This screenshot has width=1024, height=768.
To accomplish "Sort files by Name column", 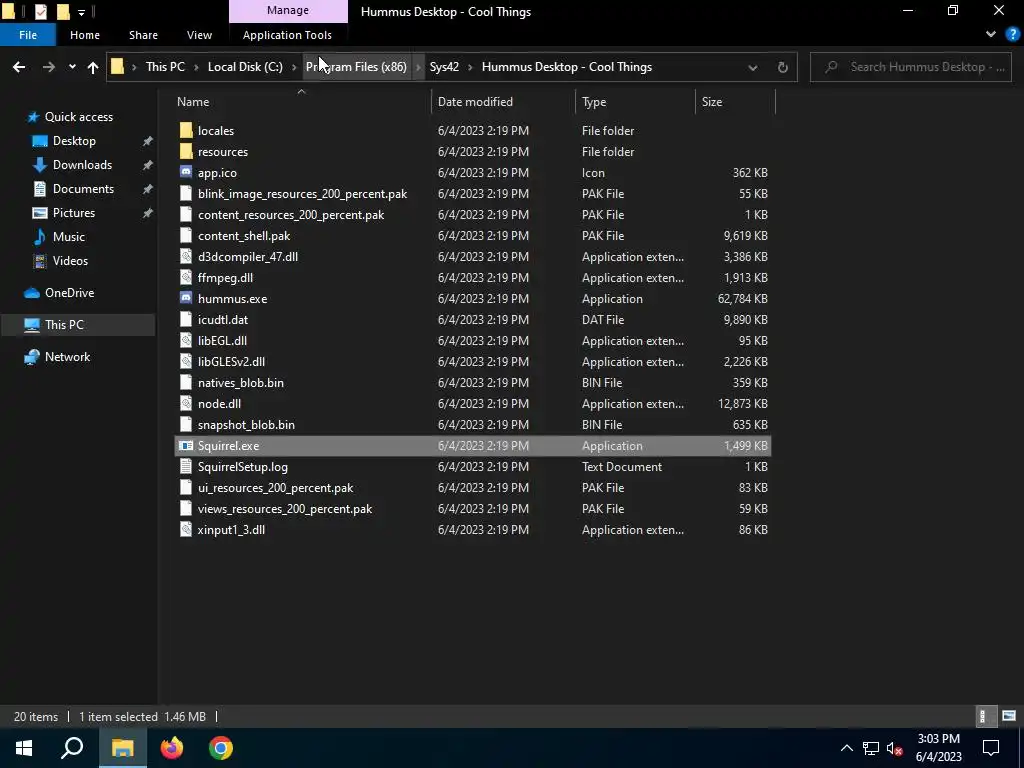I will (x=193, y=102).
